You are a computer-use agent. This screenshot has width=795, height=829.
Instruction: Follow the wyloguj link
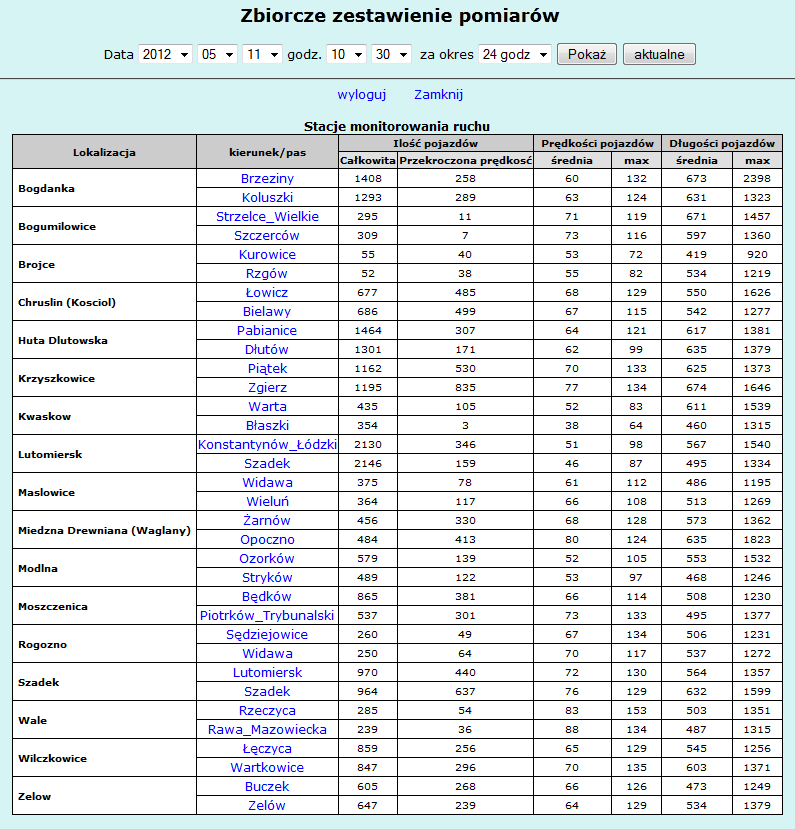tap(362, 95)
